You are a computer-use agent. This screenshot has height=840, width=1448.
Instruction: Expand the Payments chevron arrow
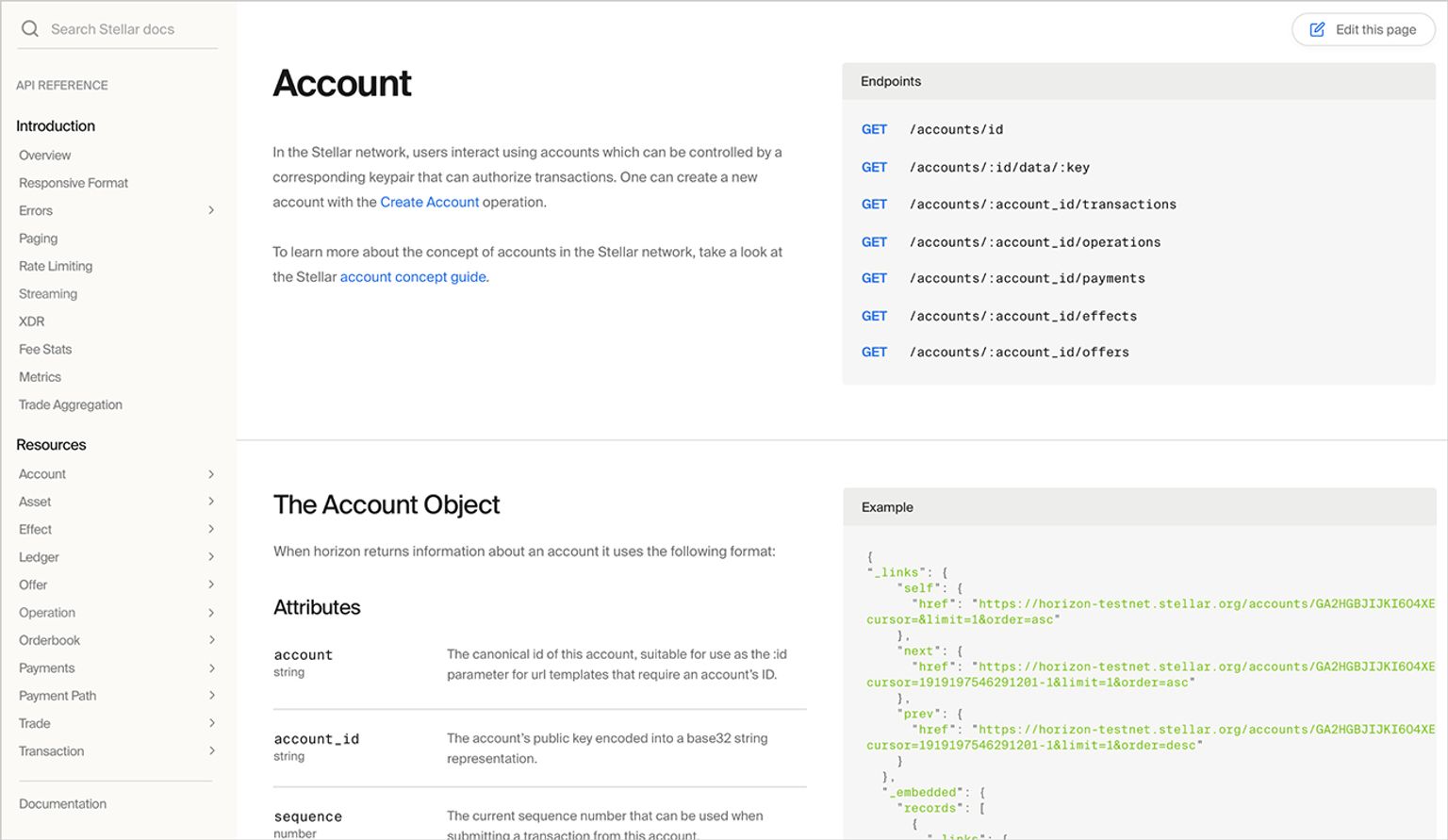click(211, 668)
